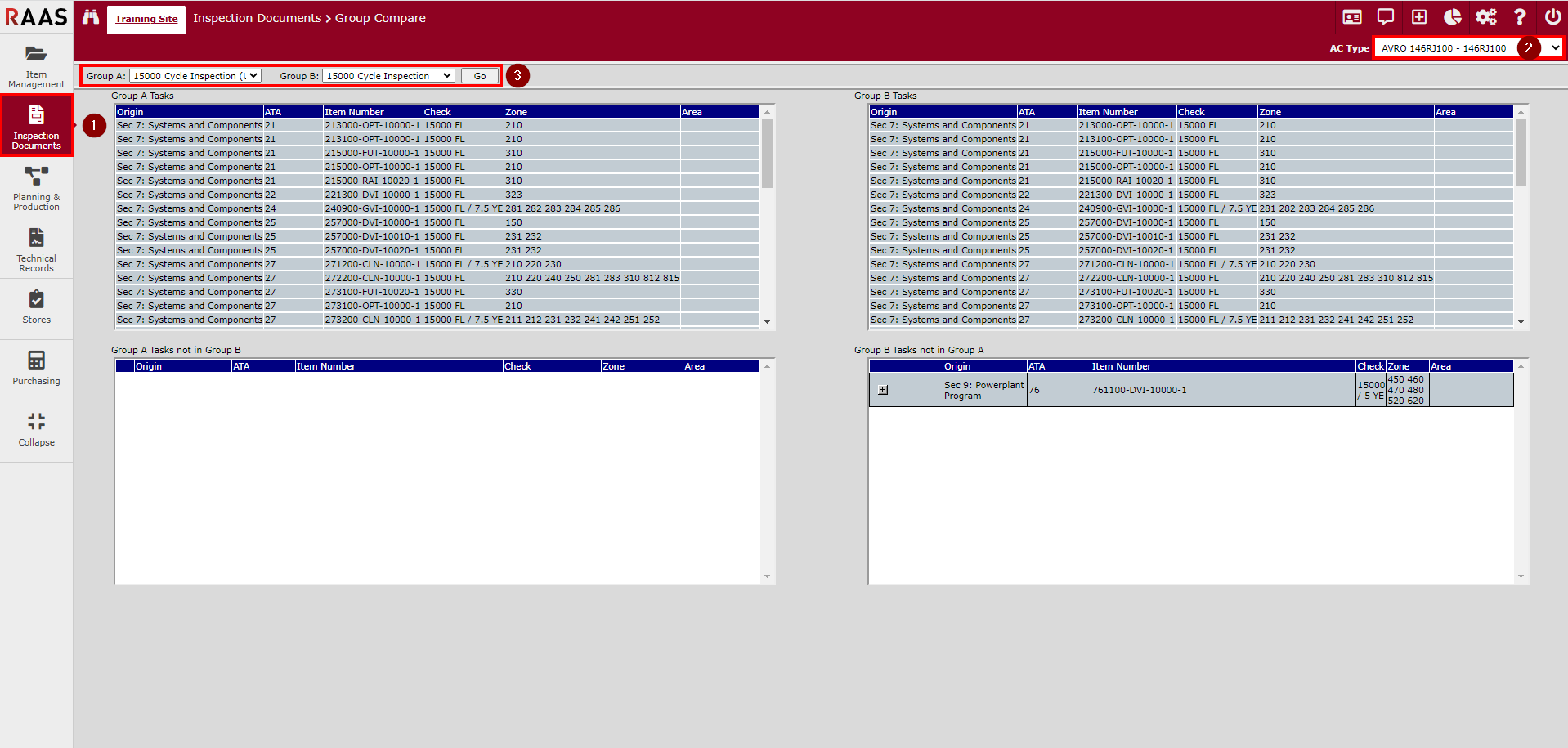Screen dimensions: 1568x748
Task: Click the Training Site link
Action: pos(146,19)
